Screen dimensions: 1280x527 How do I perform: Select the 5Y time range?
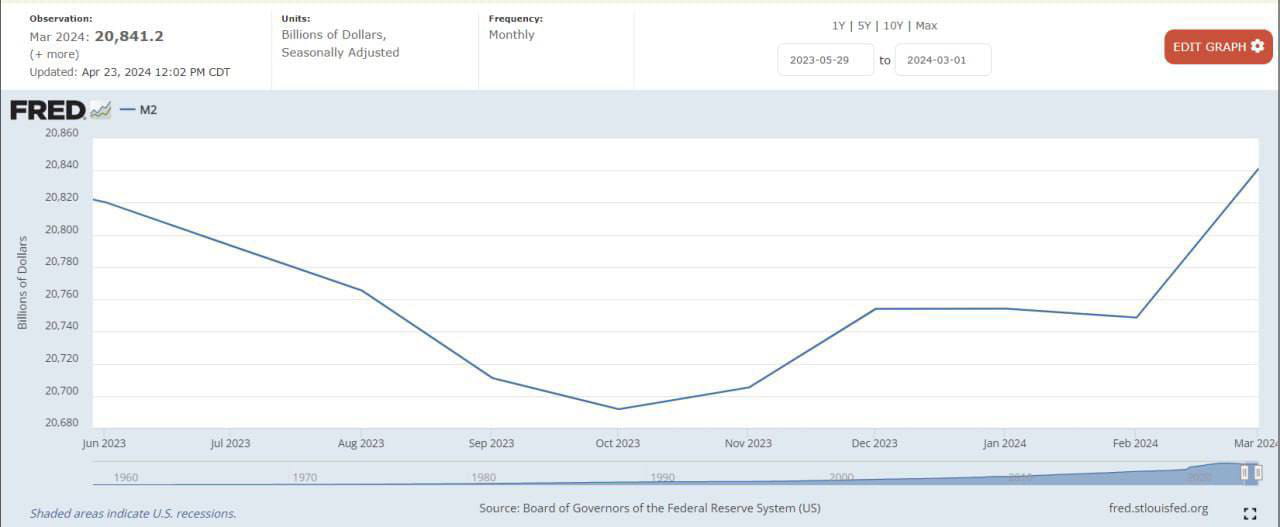pos(864,26)
